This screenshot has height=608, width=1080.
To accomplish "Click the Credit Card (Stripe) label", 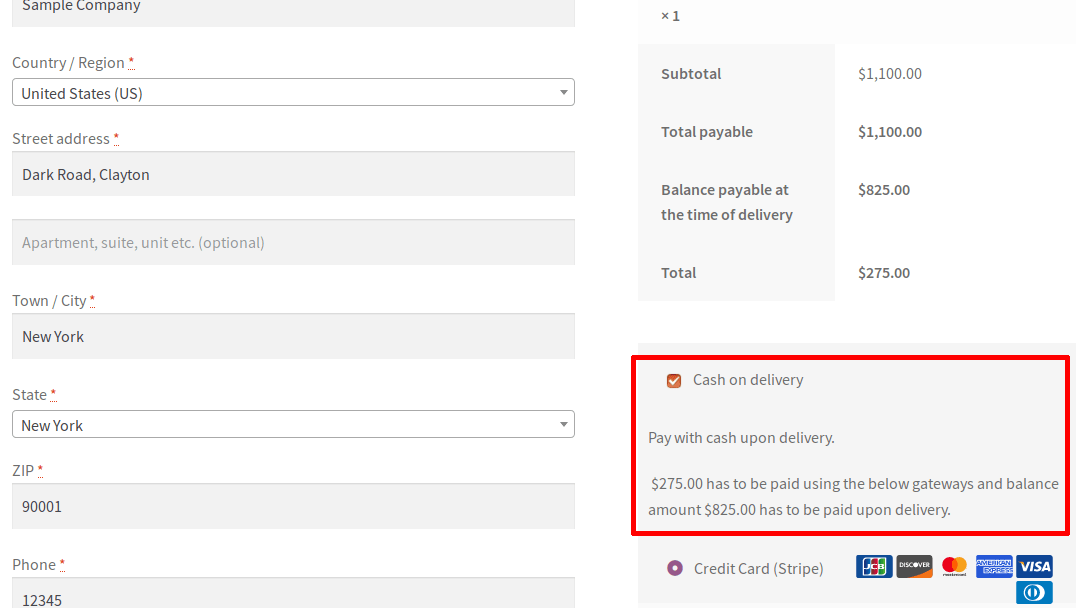I will coord(758,567).
